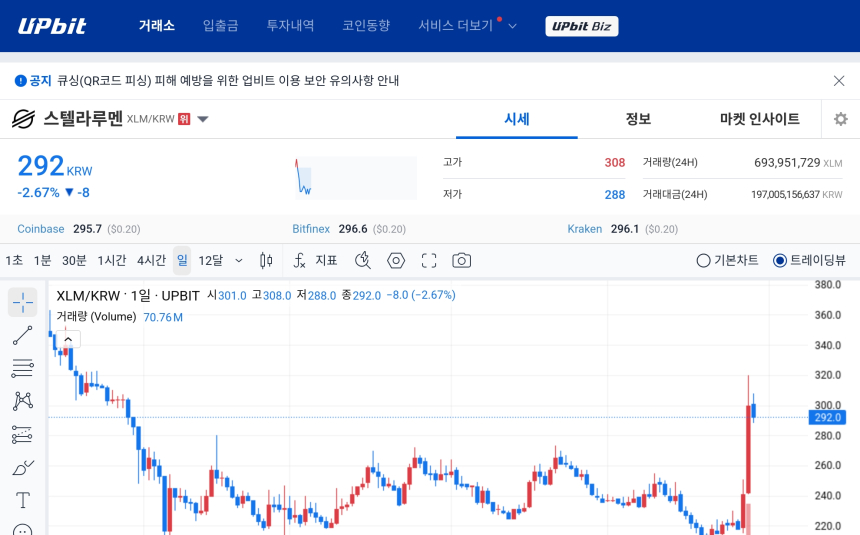The width and height of the screenshot is (860, 535).
Task: Select the pattern drawing tool
Action: pos(22,401)
